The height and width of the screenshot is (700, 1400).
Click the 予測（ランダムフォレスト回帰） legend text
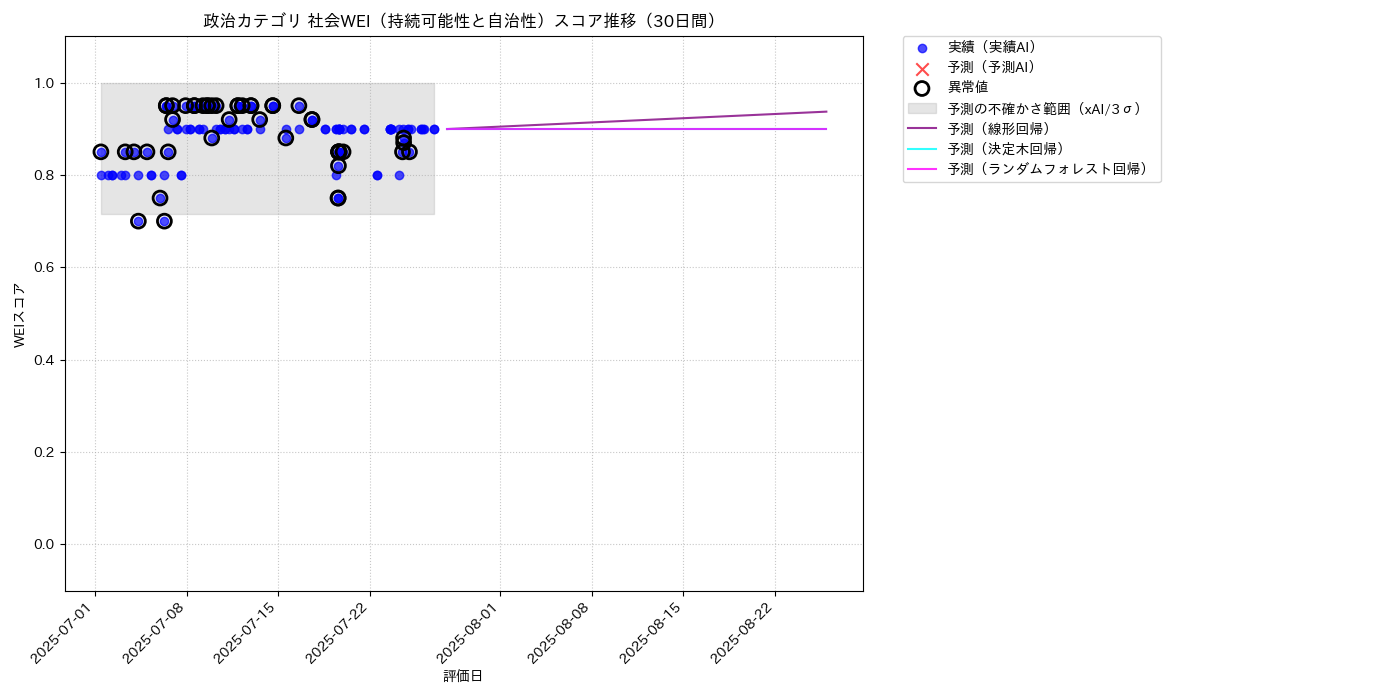(1047, 170)
